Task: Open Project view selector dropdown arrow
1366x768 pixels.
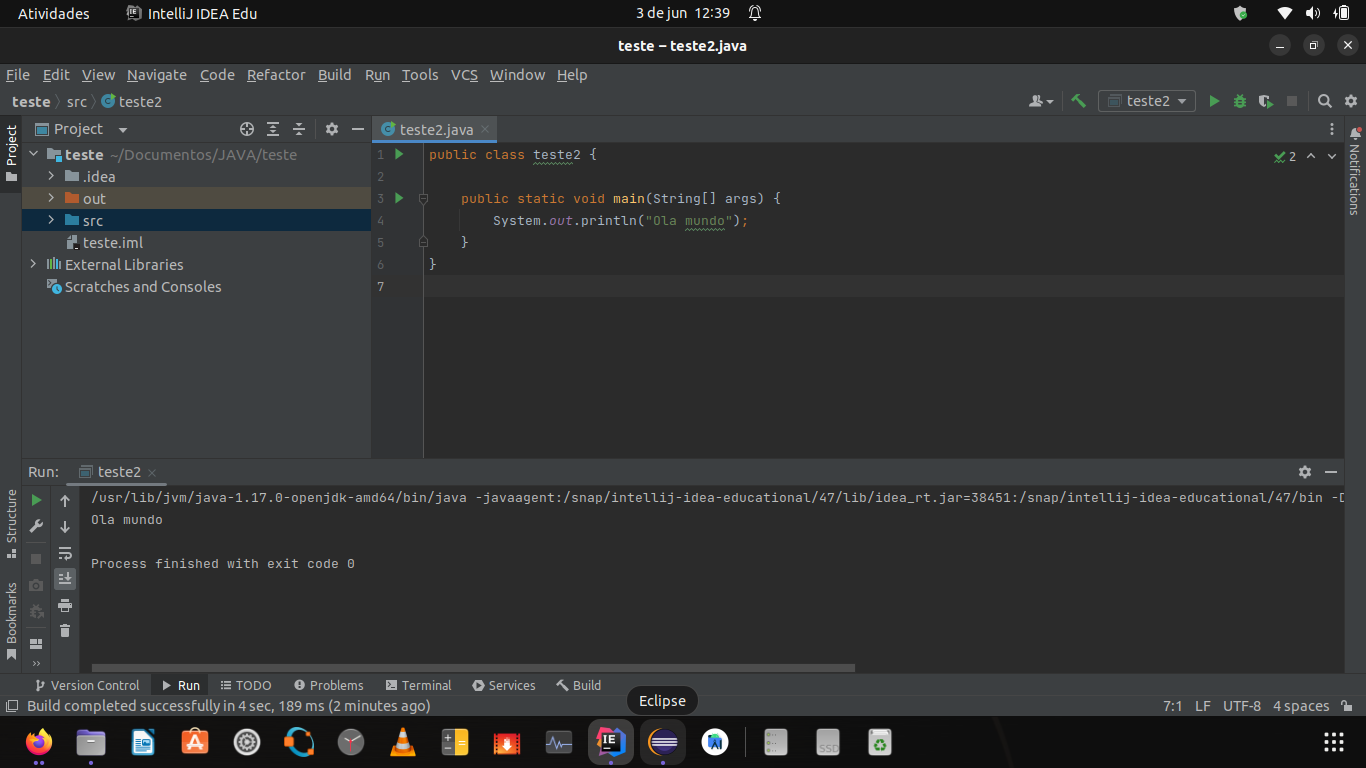Action: 123,130
